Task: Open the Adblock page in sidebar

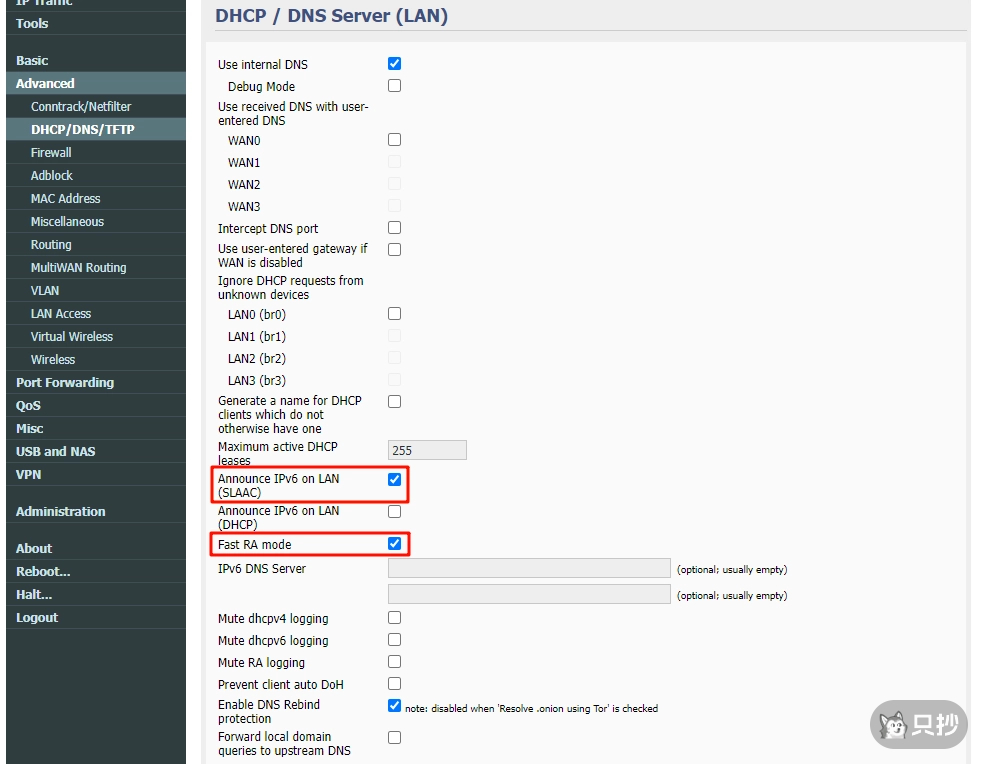Action: point(52,176)
